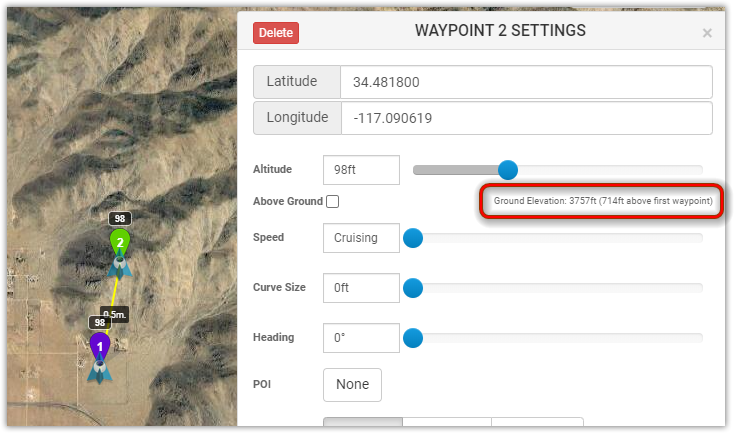734x433 pixels.
Task: Click the Curve Size slider handle
Action: point(413,288)
